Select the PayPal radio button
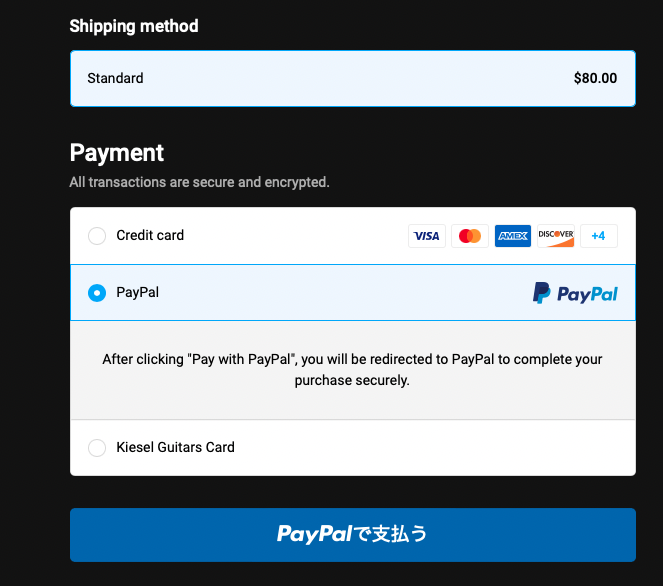This screenshot has width=663, height=586. pos(97,293)
